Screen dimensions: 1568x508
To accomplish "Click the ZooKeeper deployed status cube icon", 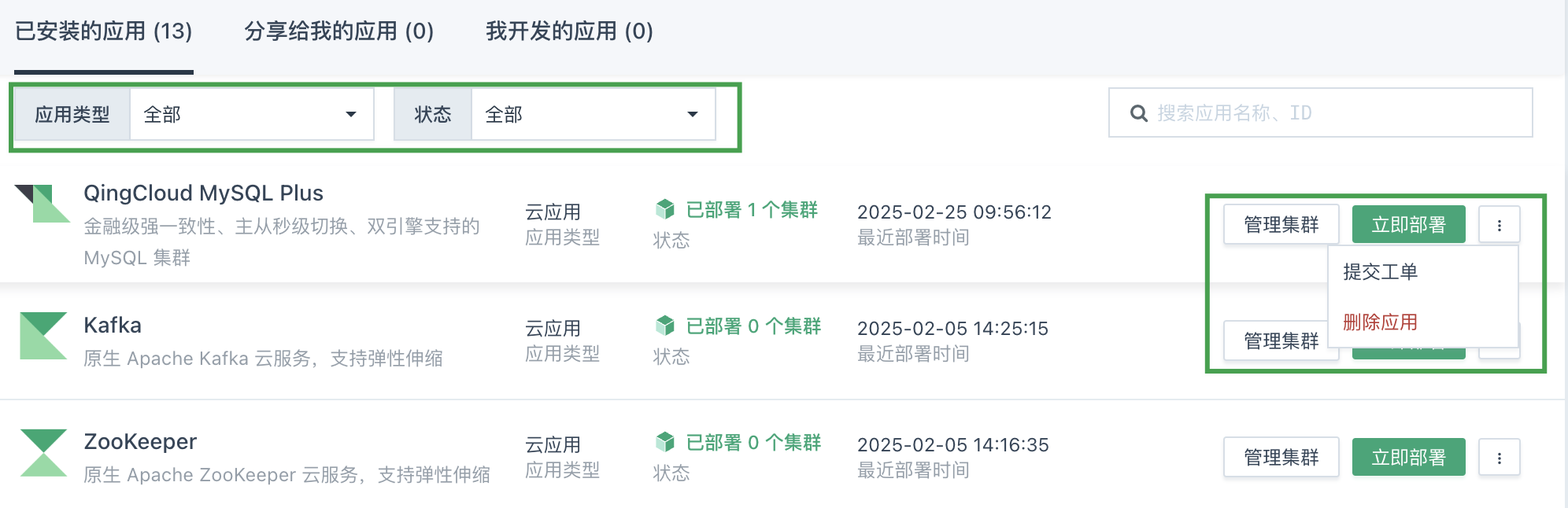I will coord(665,442).
